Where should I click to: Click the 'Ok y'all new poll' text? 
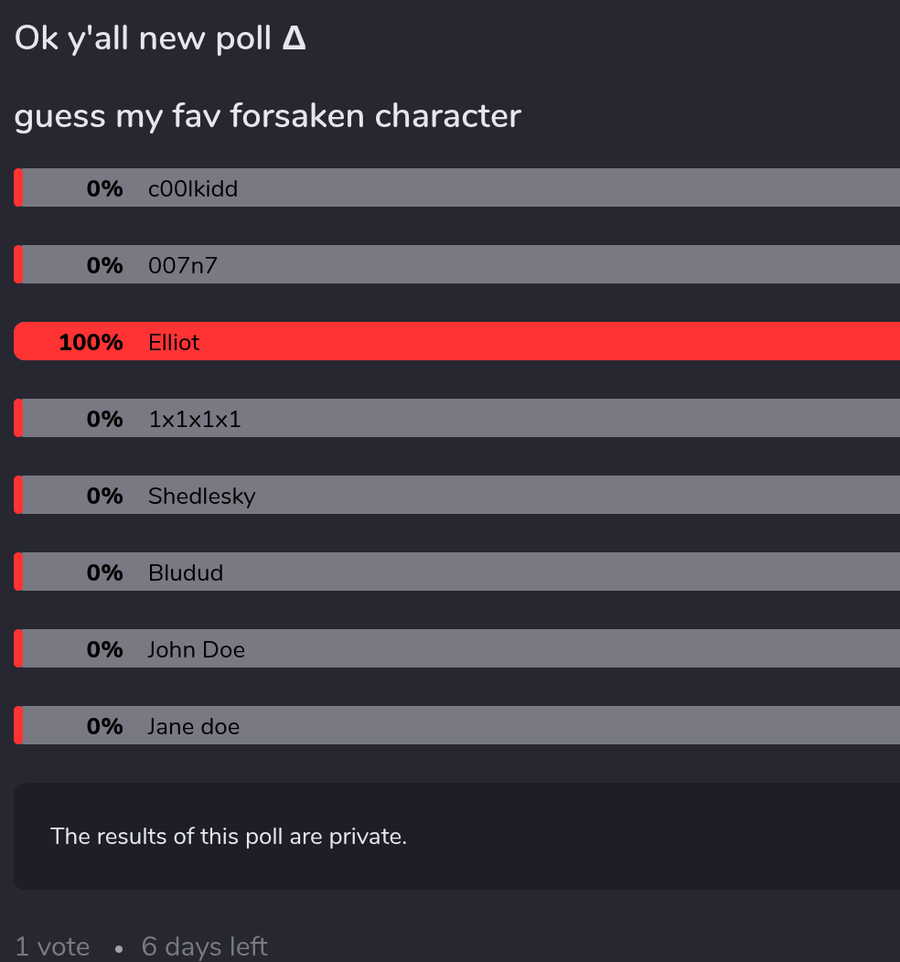click(142, 39)
